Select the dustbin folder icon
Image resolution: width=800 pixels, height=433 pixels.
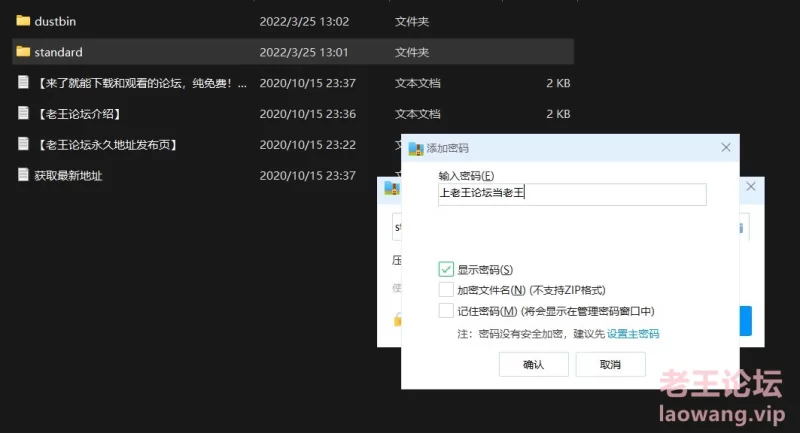[23, 21]
